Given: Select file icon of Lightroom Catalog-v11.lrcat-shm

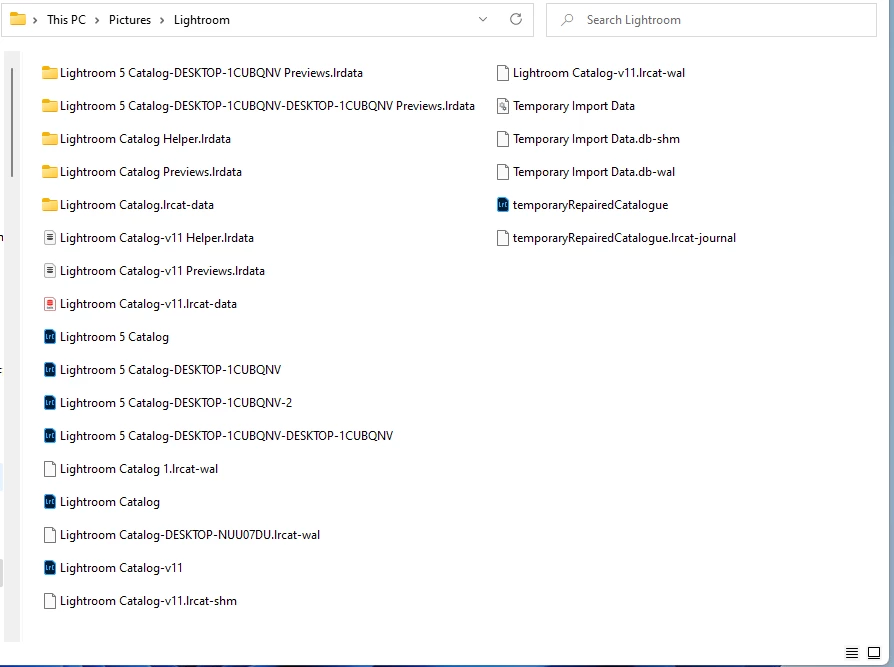Looking at the screenshot, I should (50, 601).
